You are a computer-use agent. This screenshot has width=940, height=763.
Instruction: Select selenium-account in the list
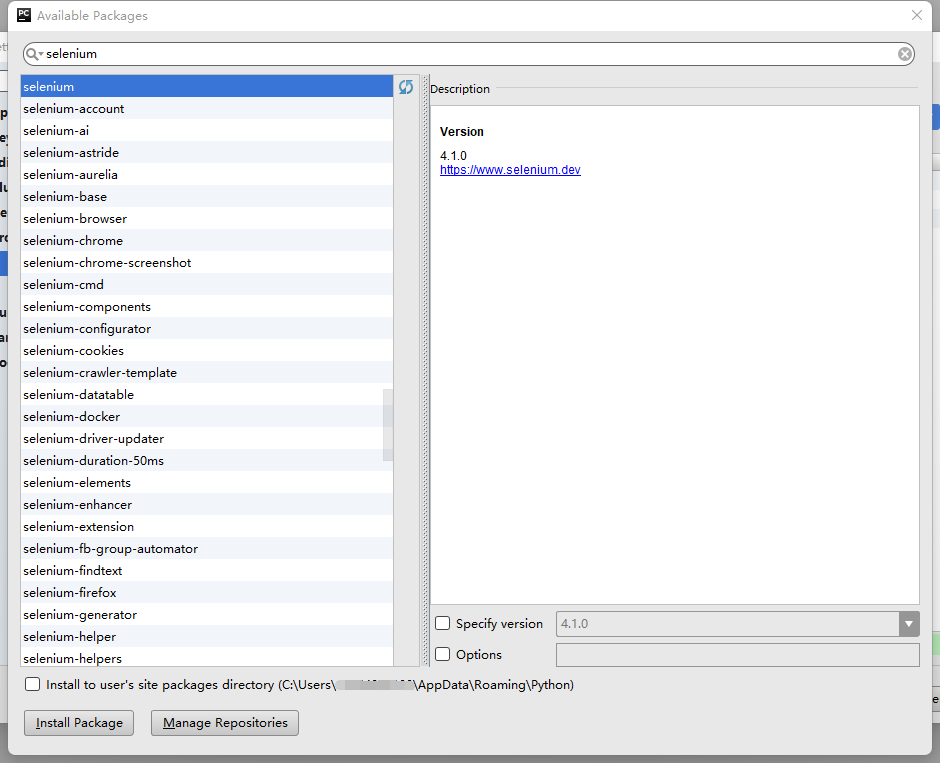(207, 108)
